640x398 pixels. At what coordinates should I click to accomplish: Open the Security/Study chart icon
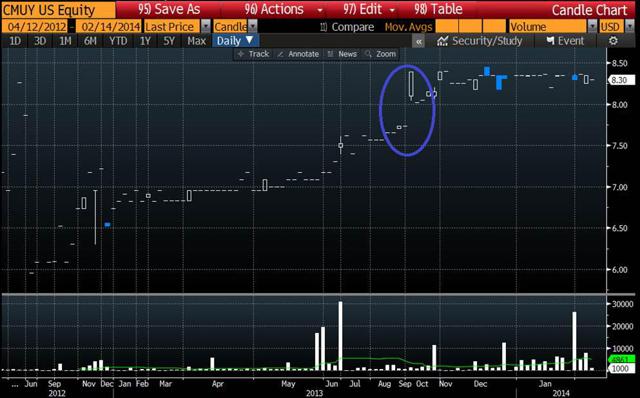click(442, 41)
